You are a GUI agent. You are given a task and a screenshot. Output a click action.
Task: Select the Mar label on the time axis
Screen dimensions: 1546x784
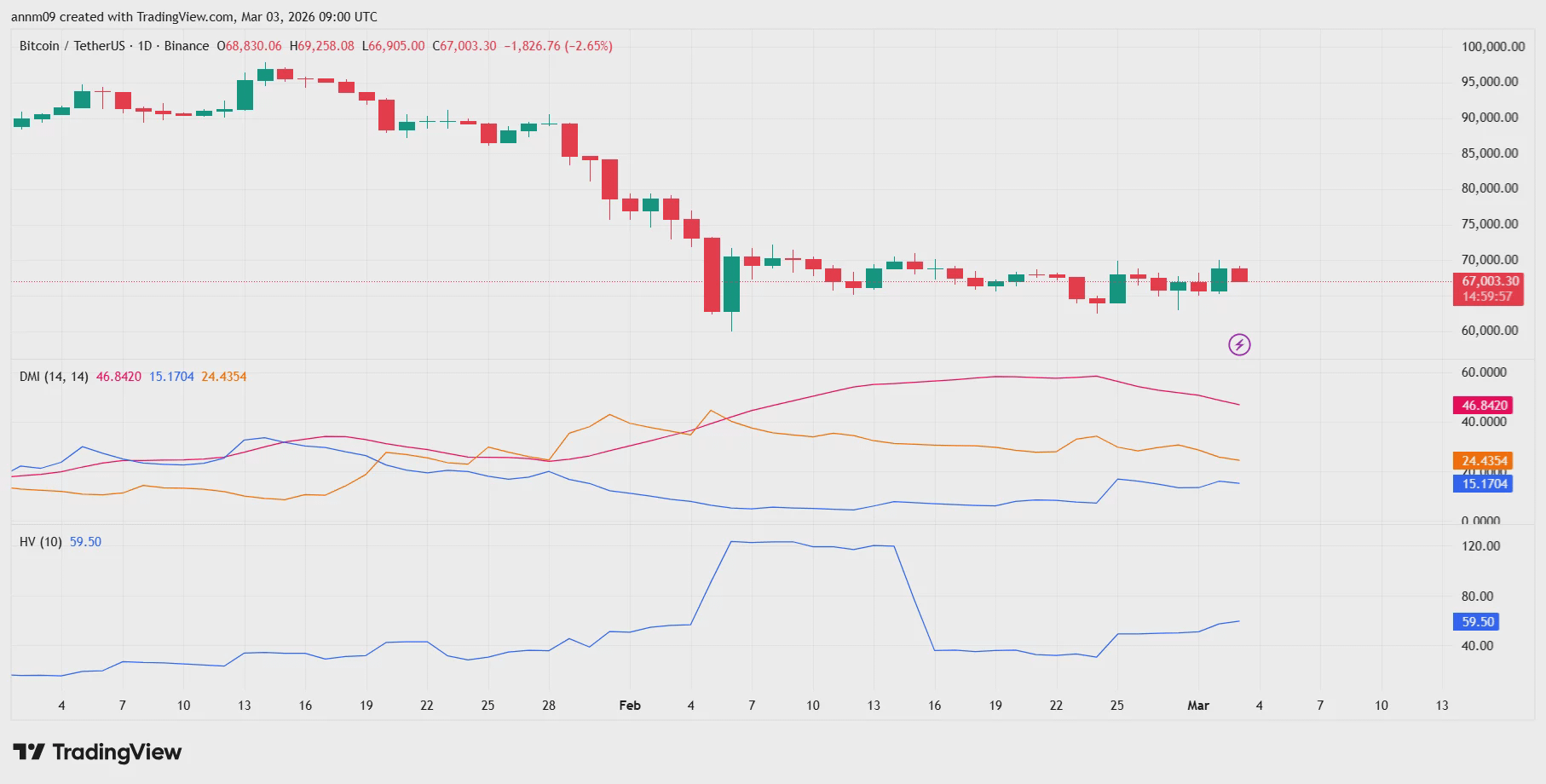(1198, 706)
